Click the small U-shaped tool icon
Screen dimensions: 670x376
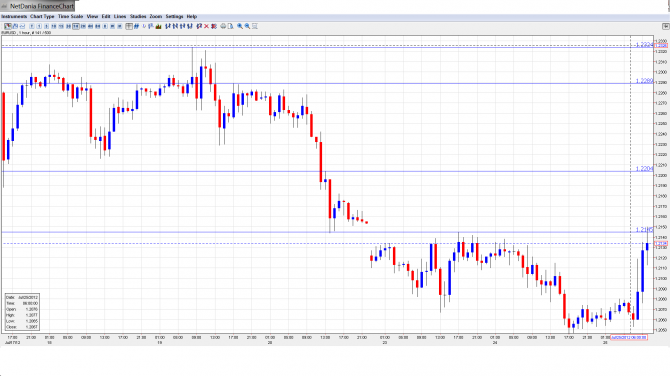coord(144,26)
